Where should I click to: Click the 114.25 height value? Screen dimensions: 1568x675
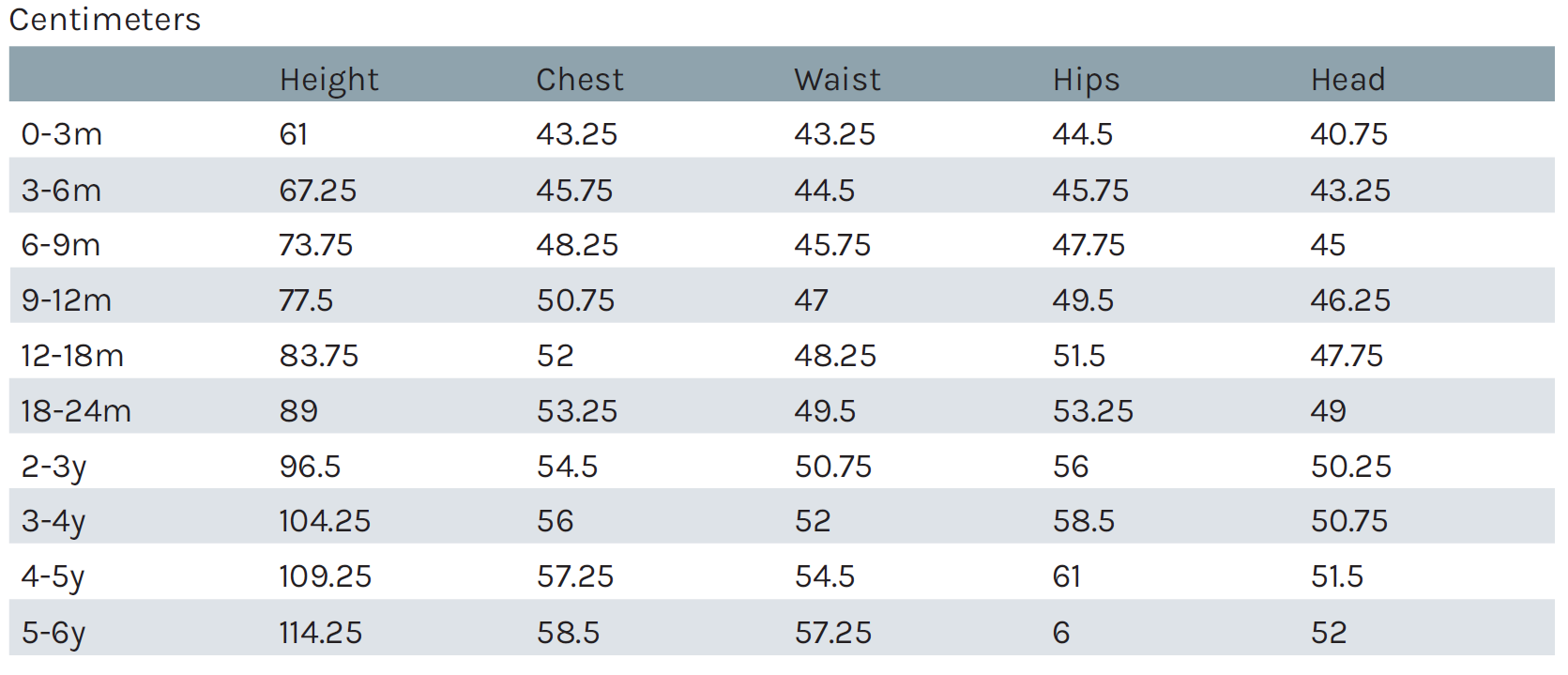(320, 633)
